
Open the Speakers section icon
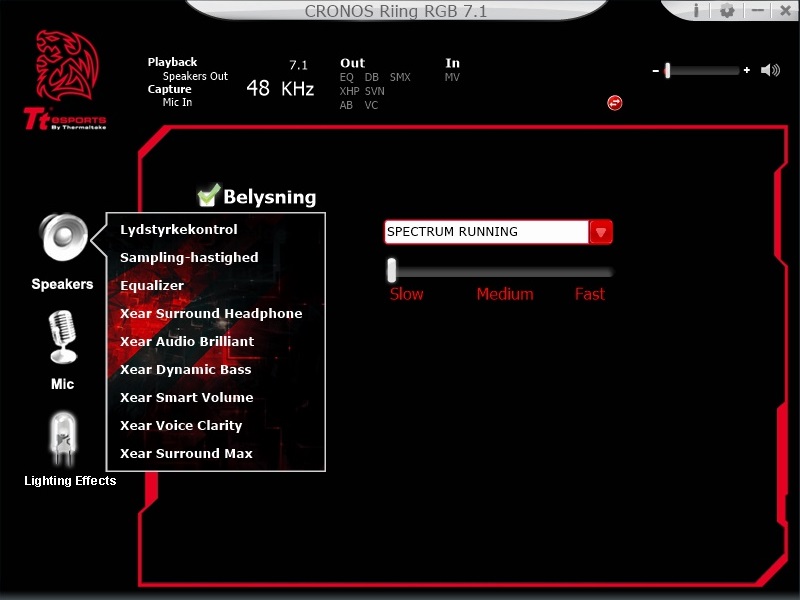tap(63, 237)
